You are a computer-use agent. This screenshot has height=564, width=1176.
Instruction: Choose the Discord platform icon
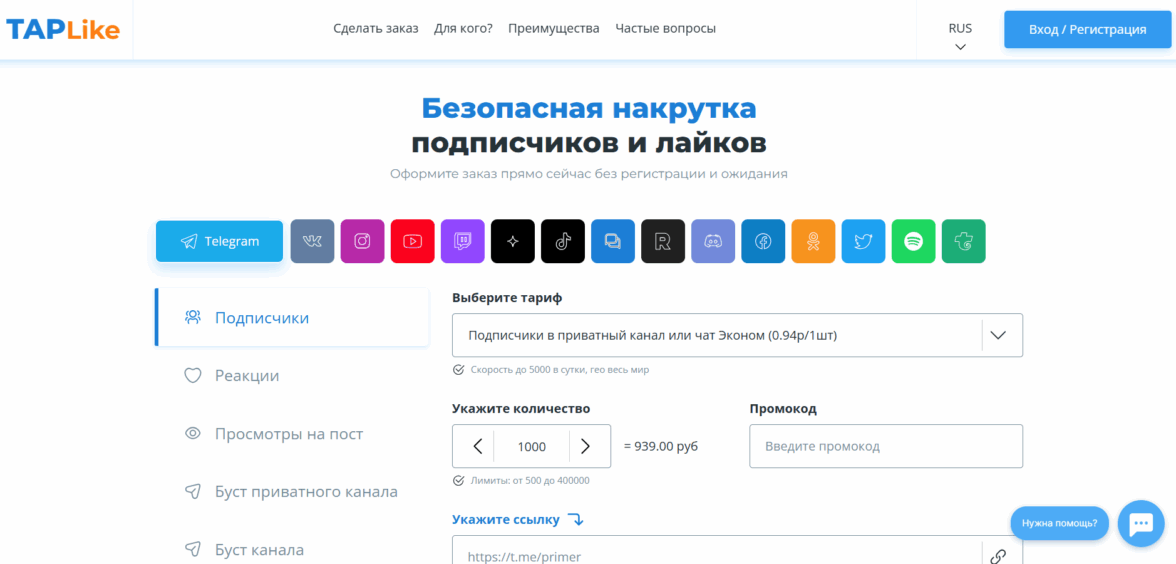coord(713,241)
